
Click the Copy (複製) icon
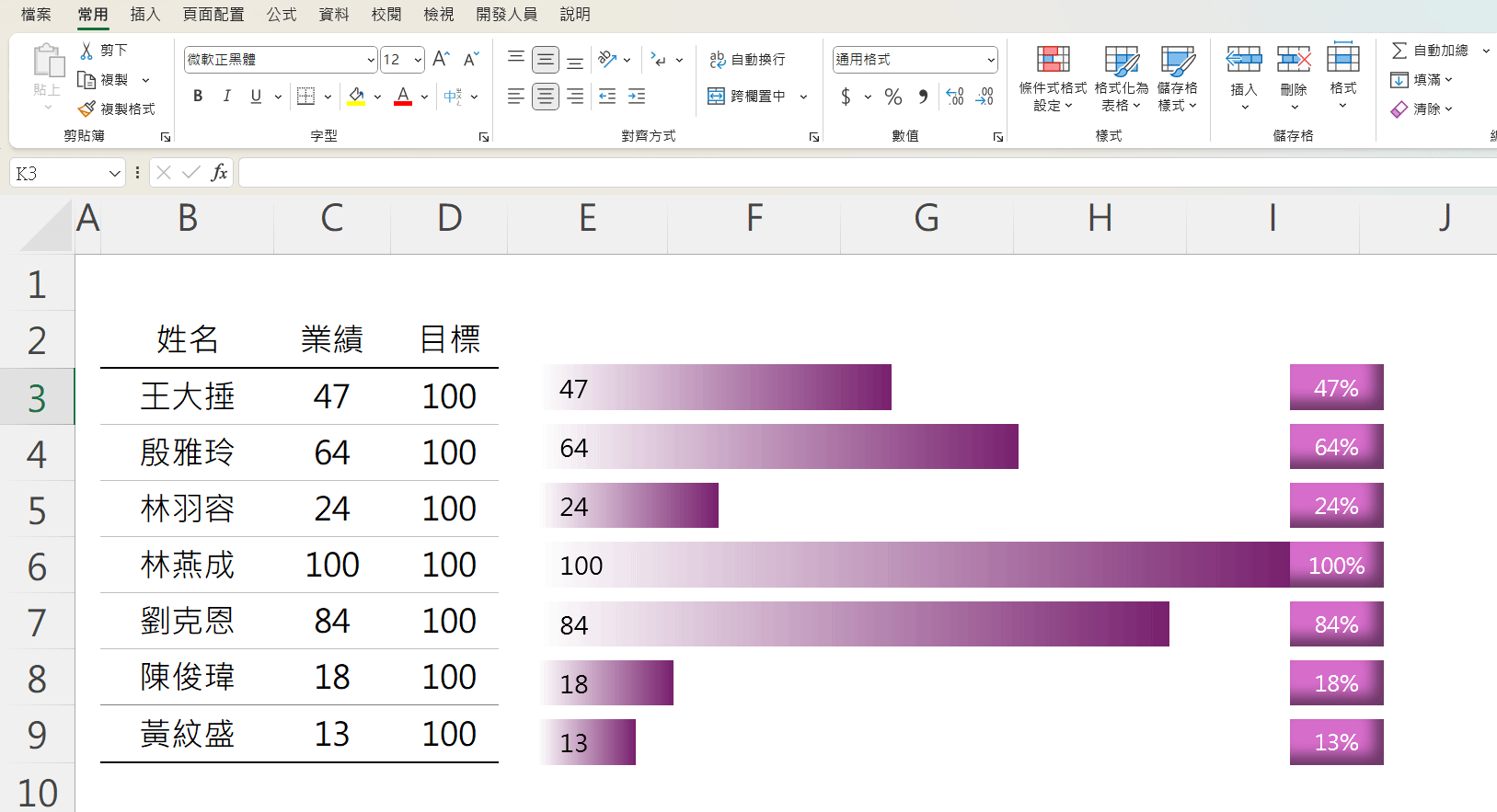pos(86,80)
